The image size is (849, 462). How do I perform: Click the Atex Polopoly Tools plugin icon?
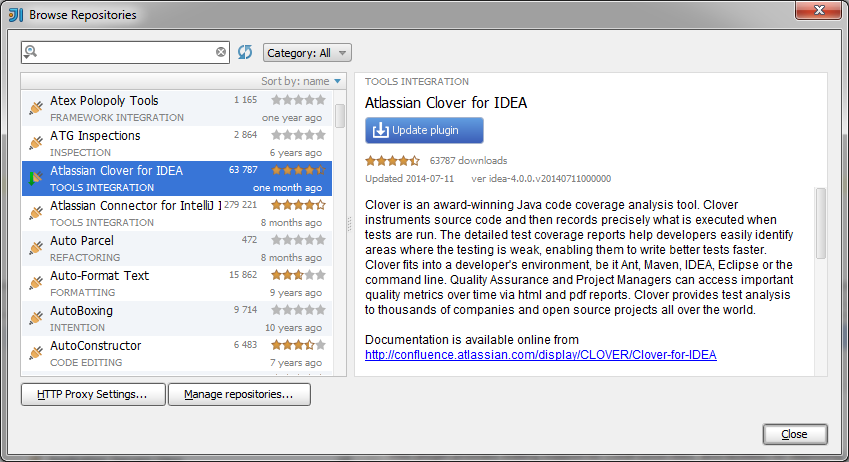[36, 107]
